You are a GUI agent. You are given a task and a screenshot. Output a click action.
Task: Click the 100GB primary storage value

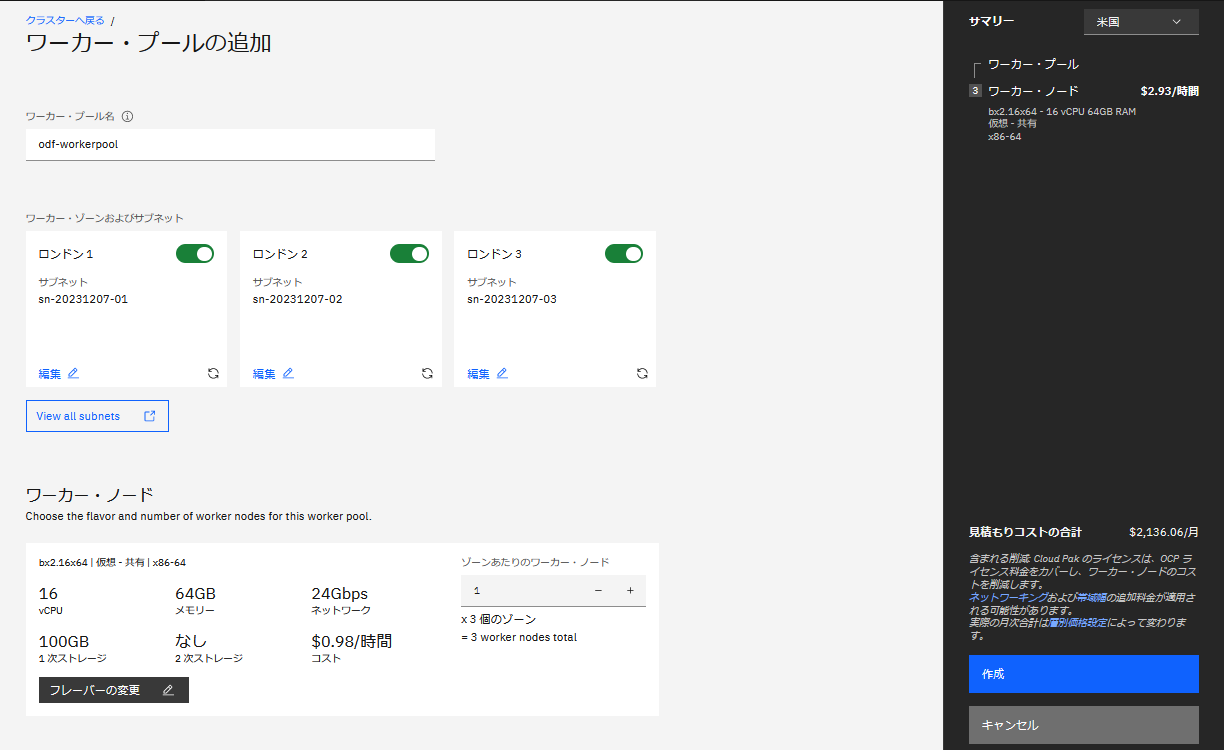click(x=64, y=641)
